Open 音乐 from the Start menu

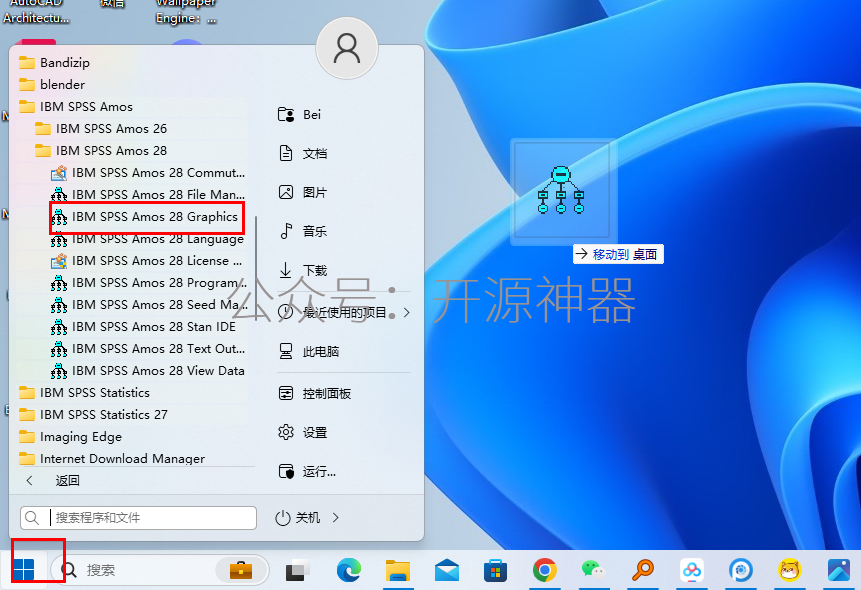click(303, 231)
